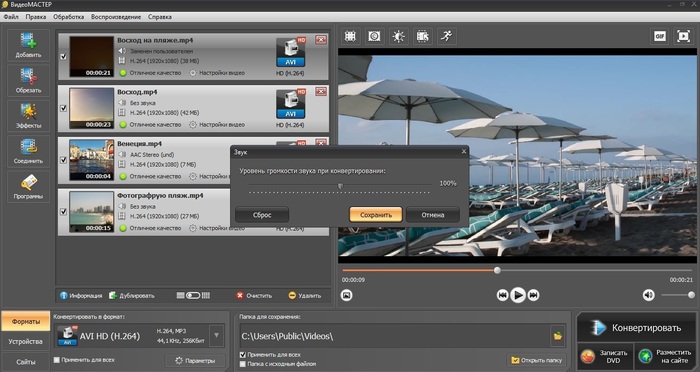Click the AVI format icon of Восход.mp4
Image resolution: width=700 pixels, height=372 pixels.
point(291,104)
